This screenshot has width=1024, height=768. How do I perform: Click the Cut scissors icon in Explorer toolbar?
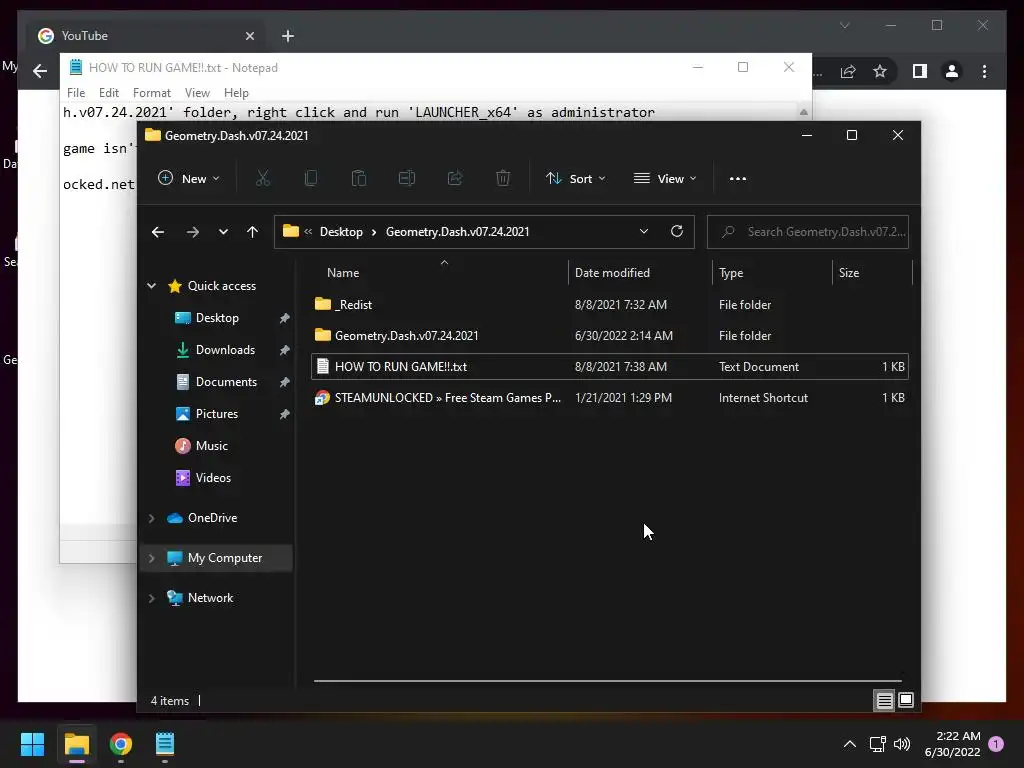click(x=263, y=178)
